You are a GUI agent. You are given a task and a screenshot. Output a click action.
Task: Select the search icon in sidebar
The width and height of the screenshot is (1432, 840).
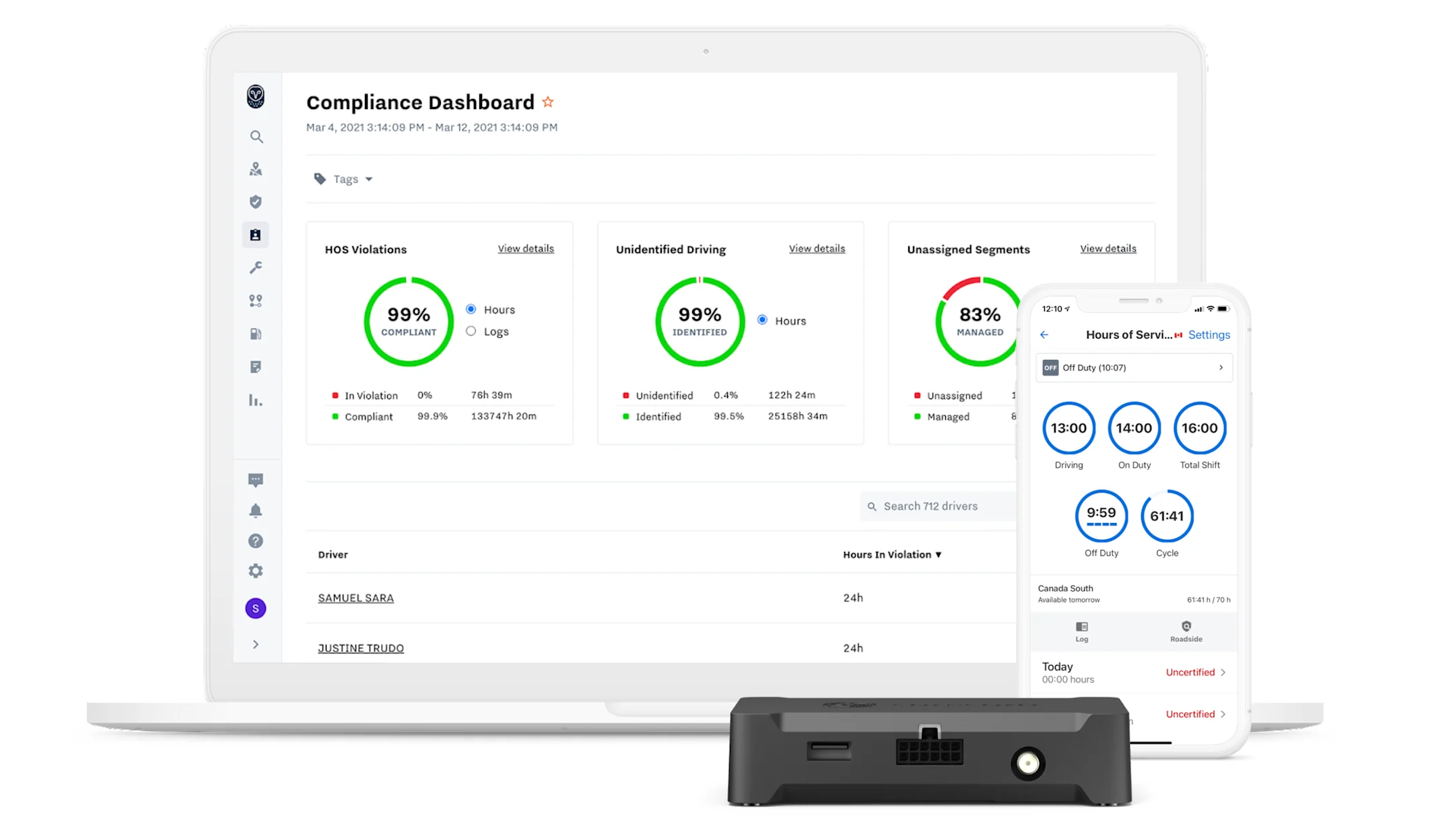click(256, 137)
